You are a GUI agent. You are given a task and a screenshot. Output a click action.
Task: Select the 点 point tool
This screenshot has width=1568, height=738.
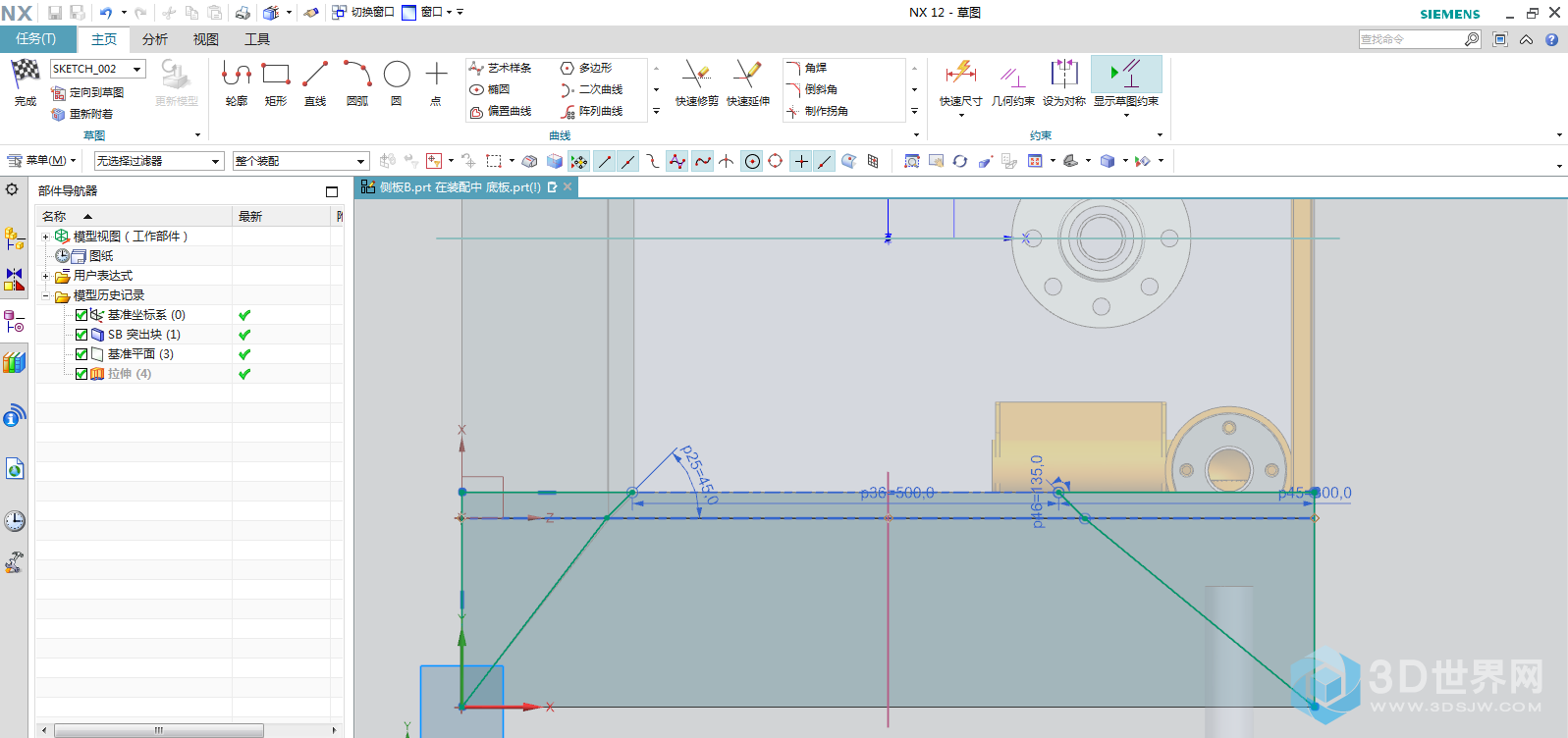pos(436,82)
